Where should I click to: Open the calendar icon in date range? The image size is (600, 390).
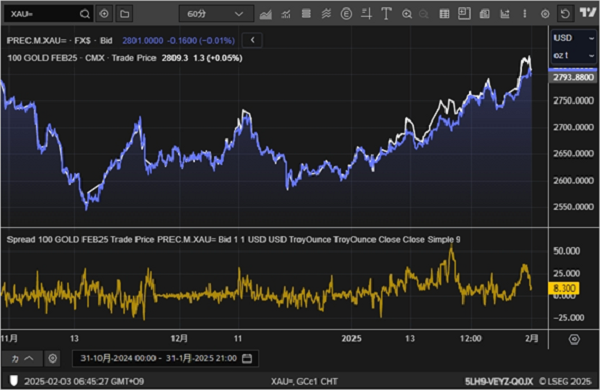pyautogui.click(x=247, y=359)
